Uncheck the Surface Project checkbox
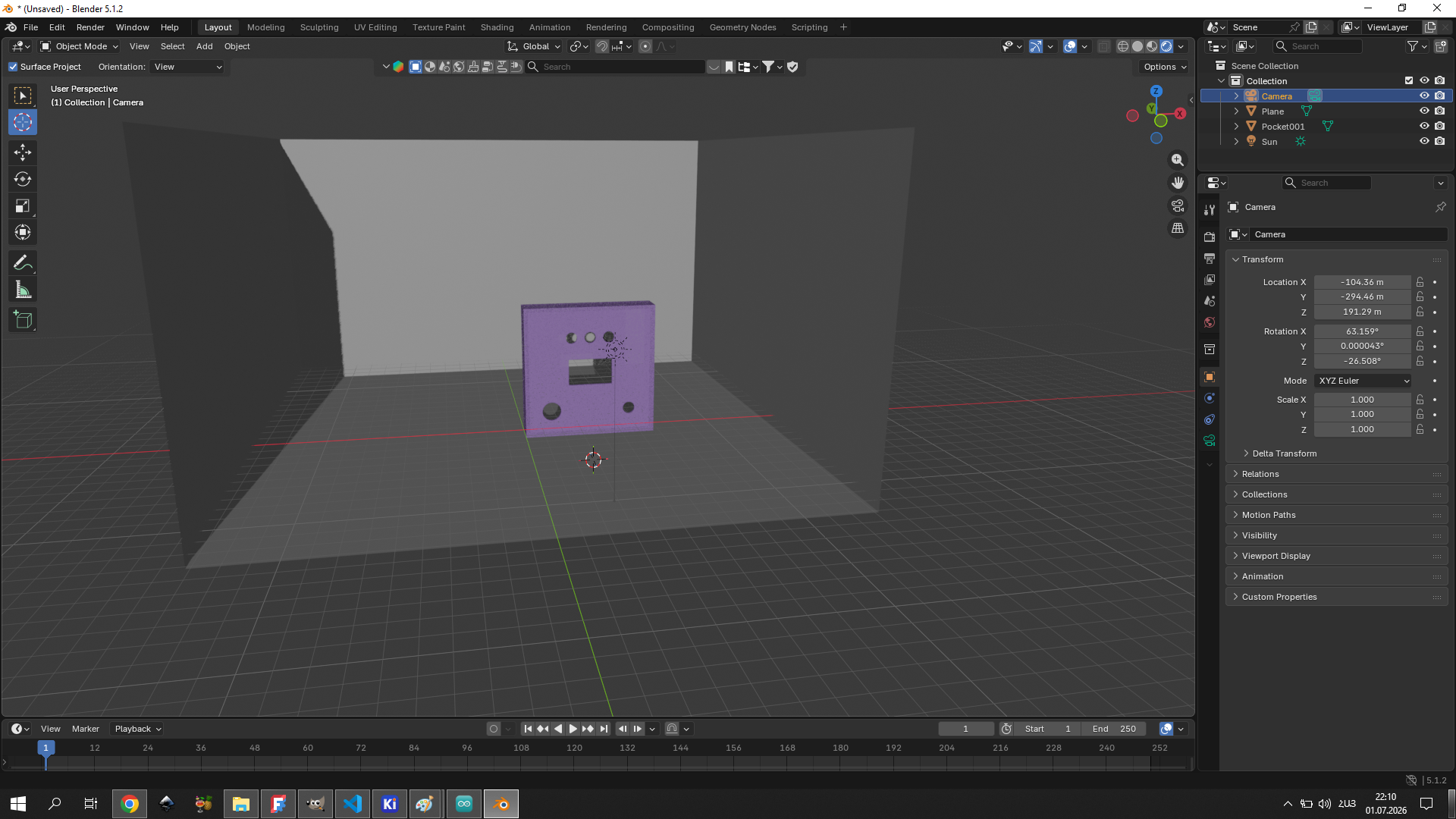 tap(13, 67)
